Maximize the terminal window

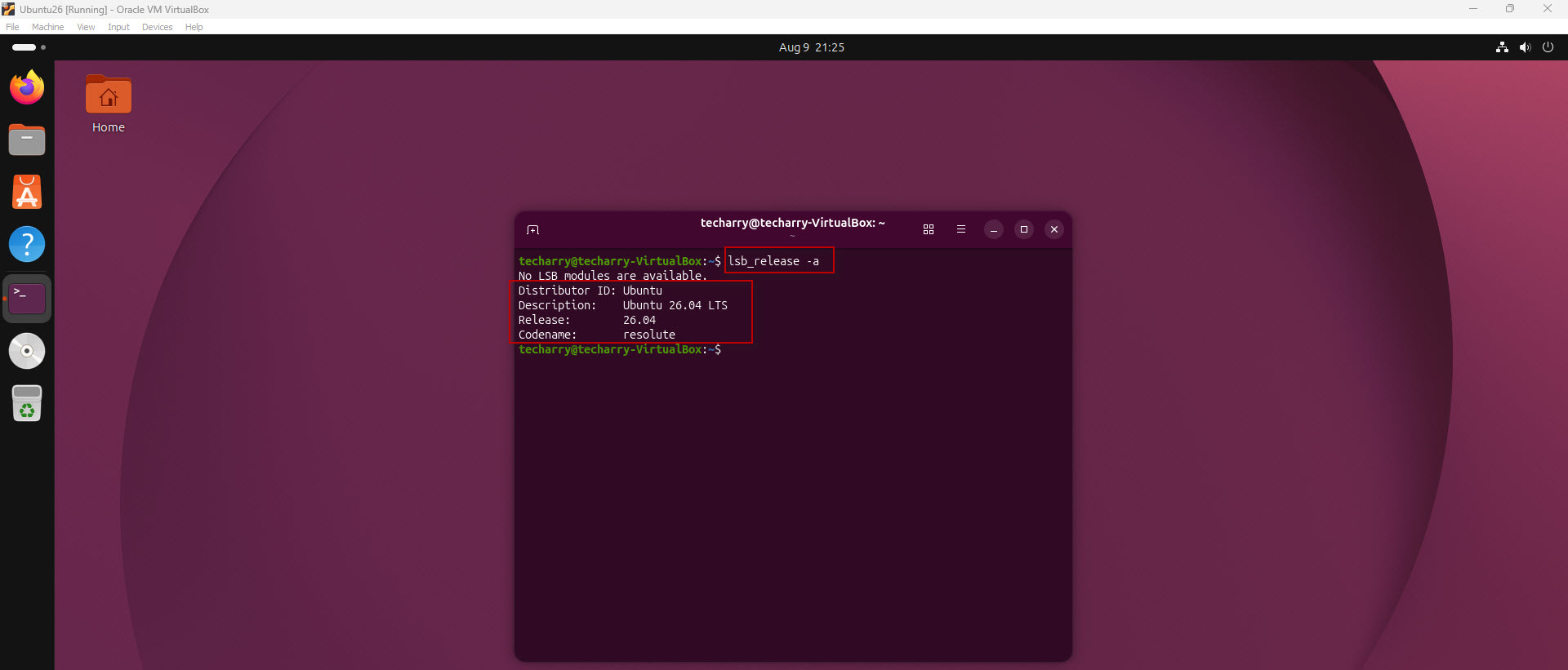tap(1024, 229)
